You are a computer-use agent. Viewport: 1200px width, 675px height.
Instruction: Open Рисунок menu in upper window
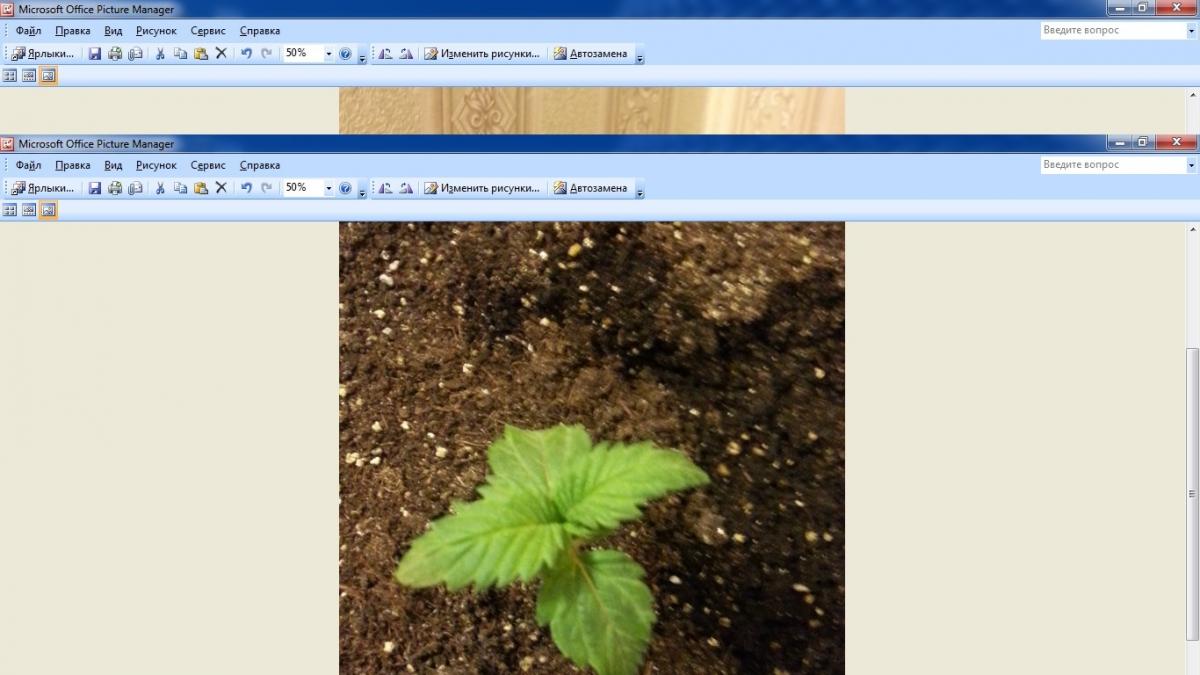click(x=156, y=31)
